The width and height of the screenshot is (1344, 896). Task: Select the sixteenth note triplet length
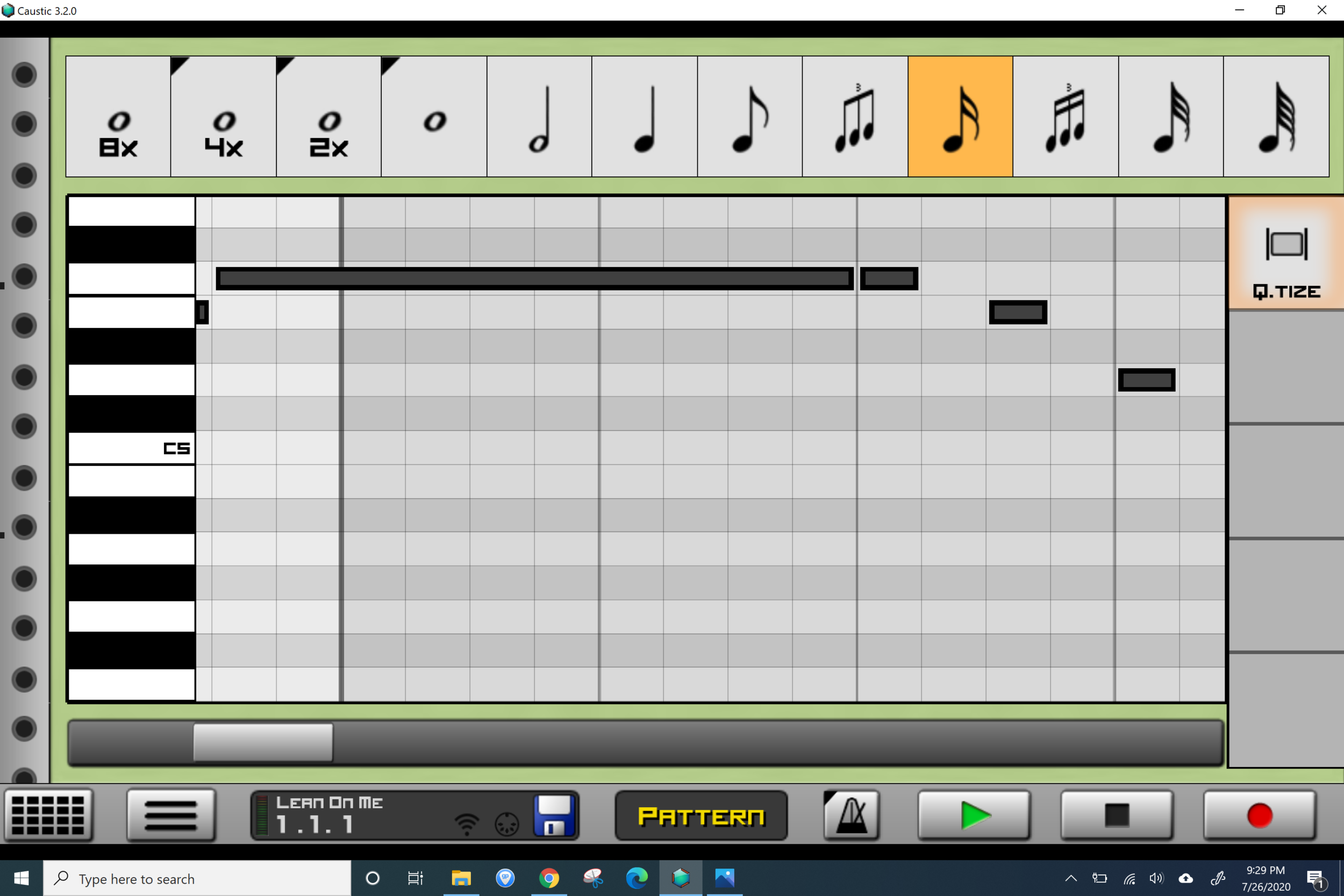pos(1065,117)
